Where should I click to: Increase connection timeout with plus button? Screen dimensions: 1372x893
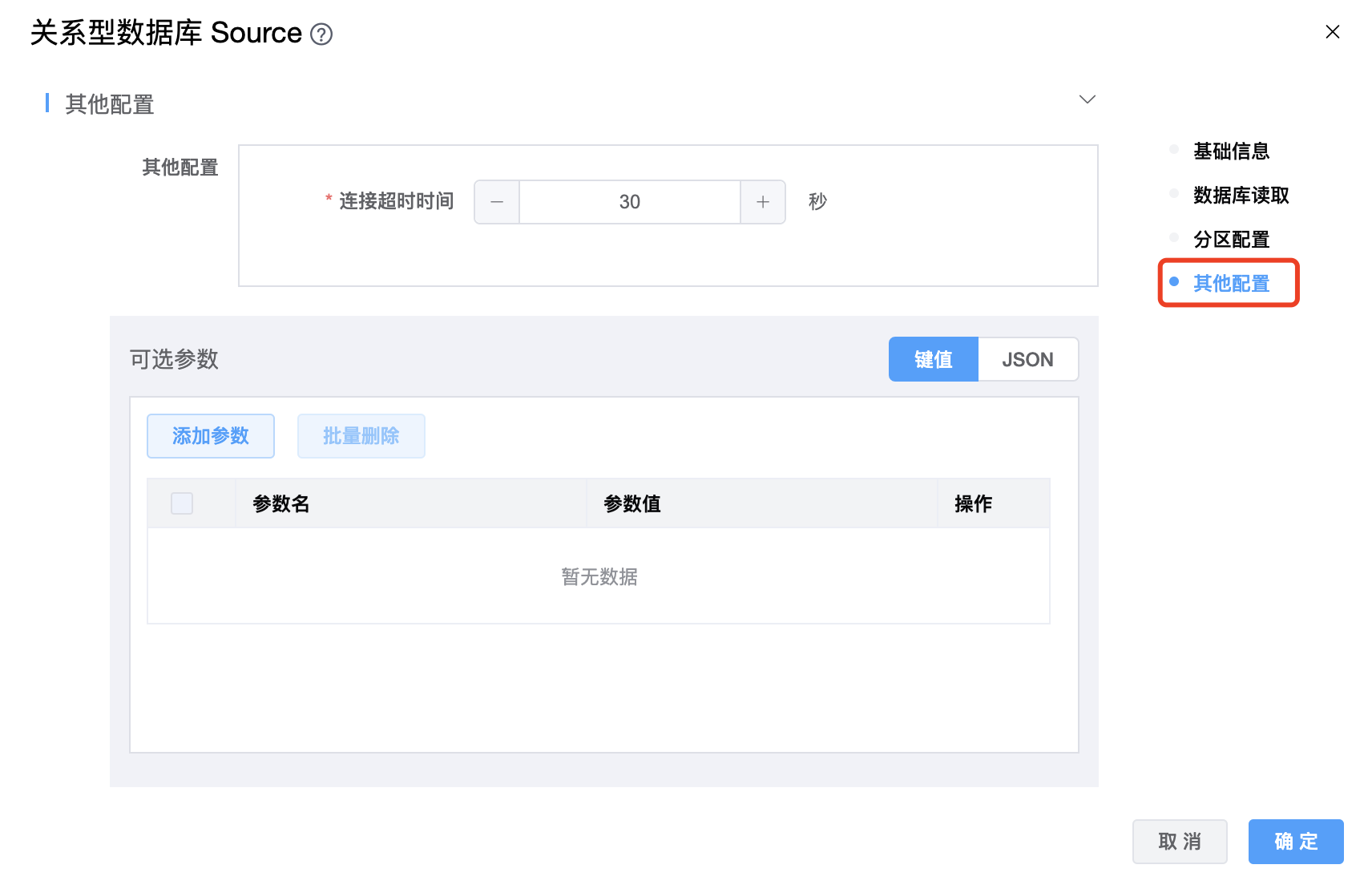coord(762,202)
